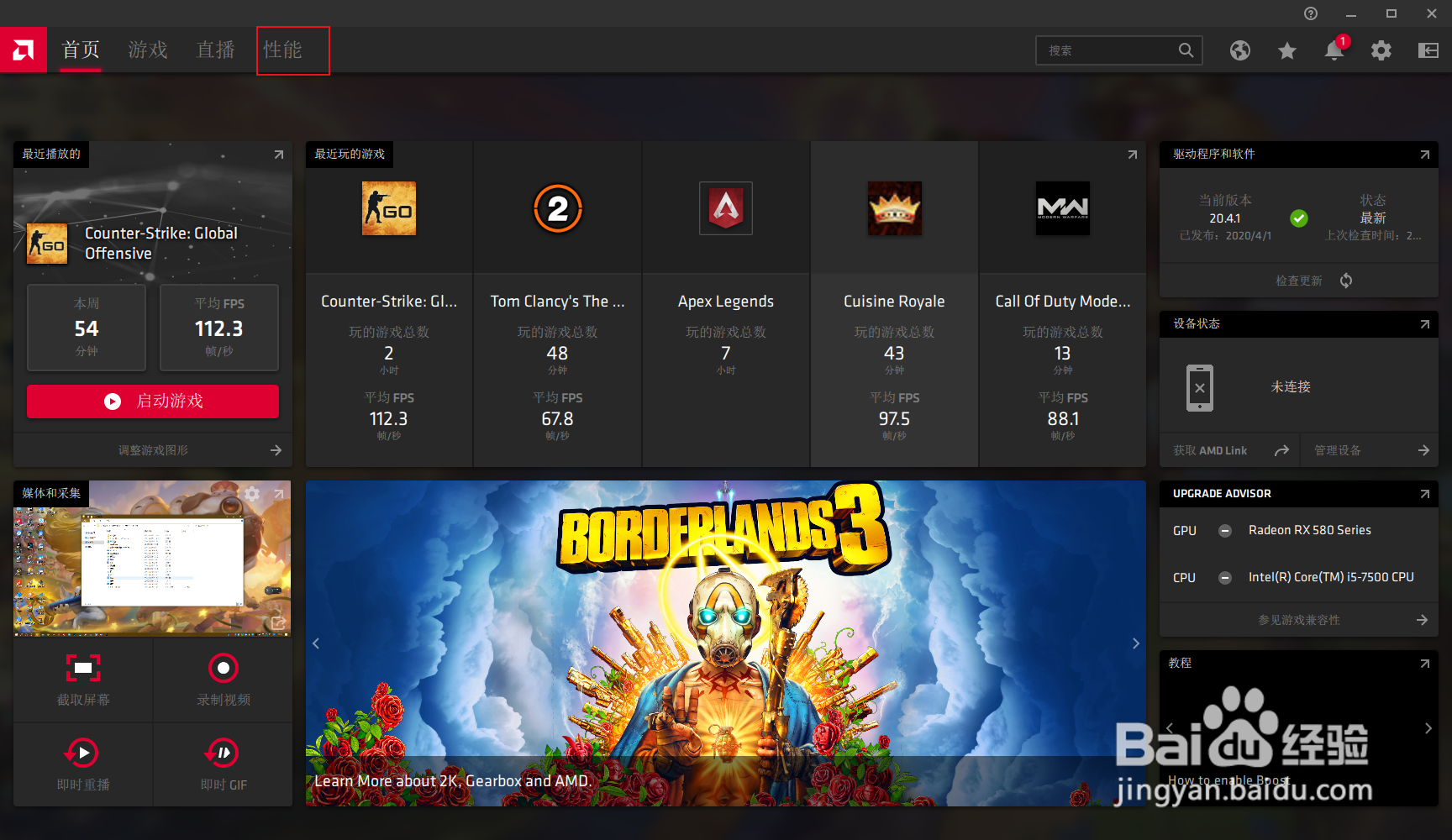
Task: Open the favorites star icon
Action: (x=1286, y=51)
